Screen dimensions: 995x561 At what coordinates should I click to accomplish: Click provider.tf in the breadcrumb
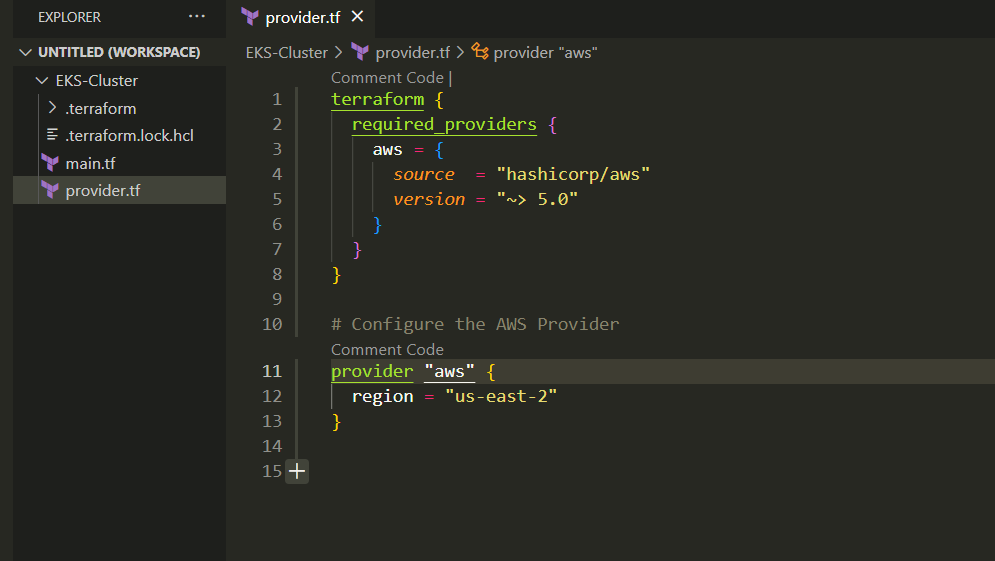pyautogui.click(x=412, y=53)
